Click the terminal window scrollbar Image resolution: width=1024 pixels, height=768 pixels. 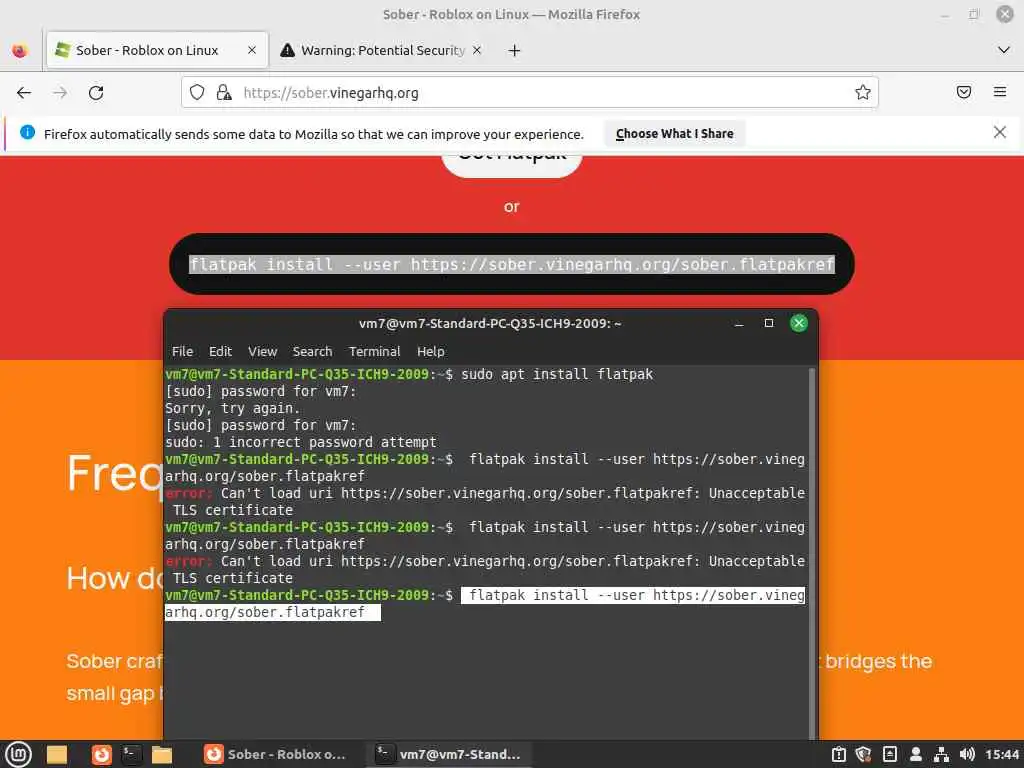812,552
